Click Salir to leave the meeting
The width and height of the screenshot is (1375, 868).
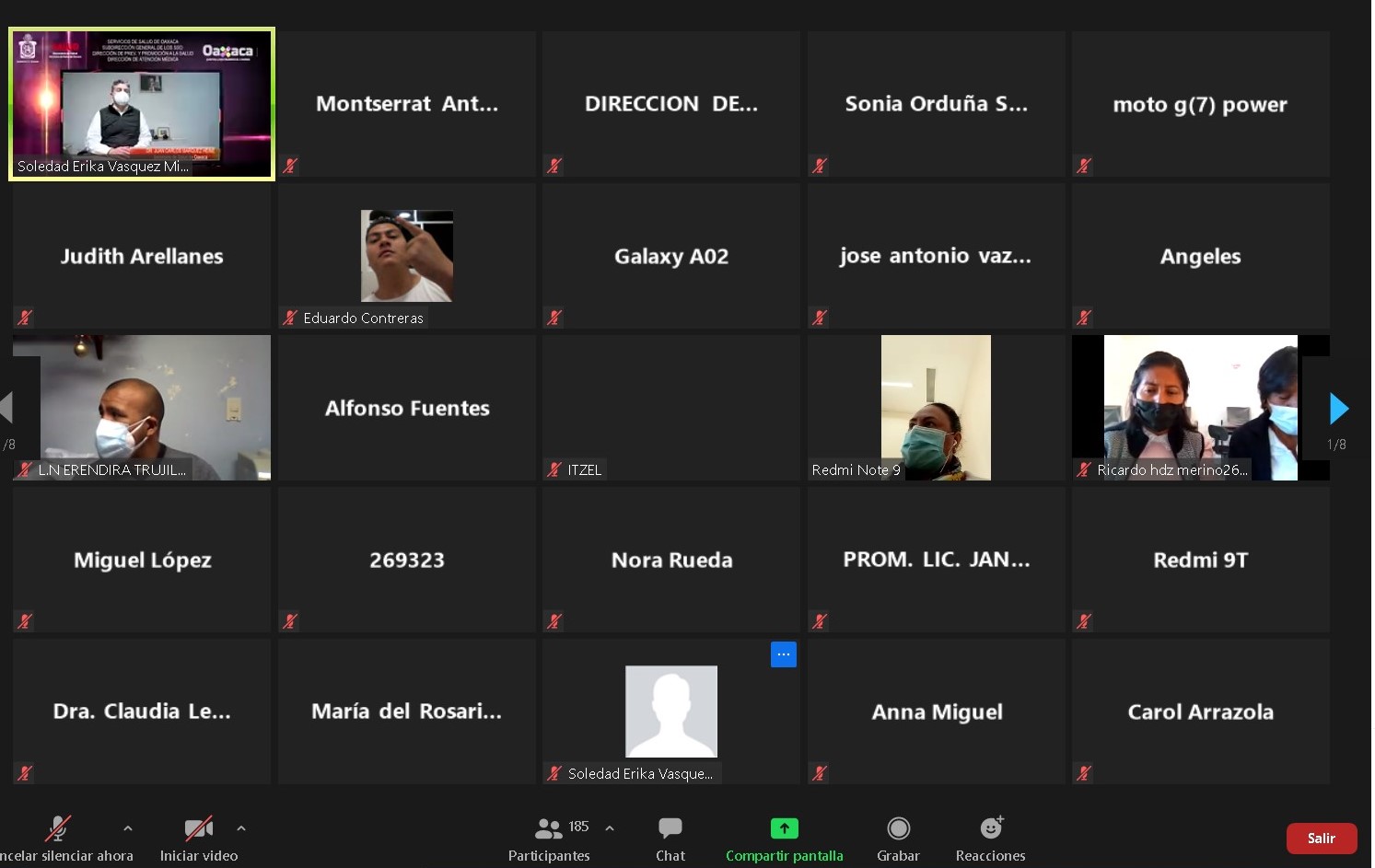pyautogui.click(x=1321, y=839)
